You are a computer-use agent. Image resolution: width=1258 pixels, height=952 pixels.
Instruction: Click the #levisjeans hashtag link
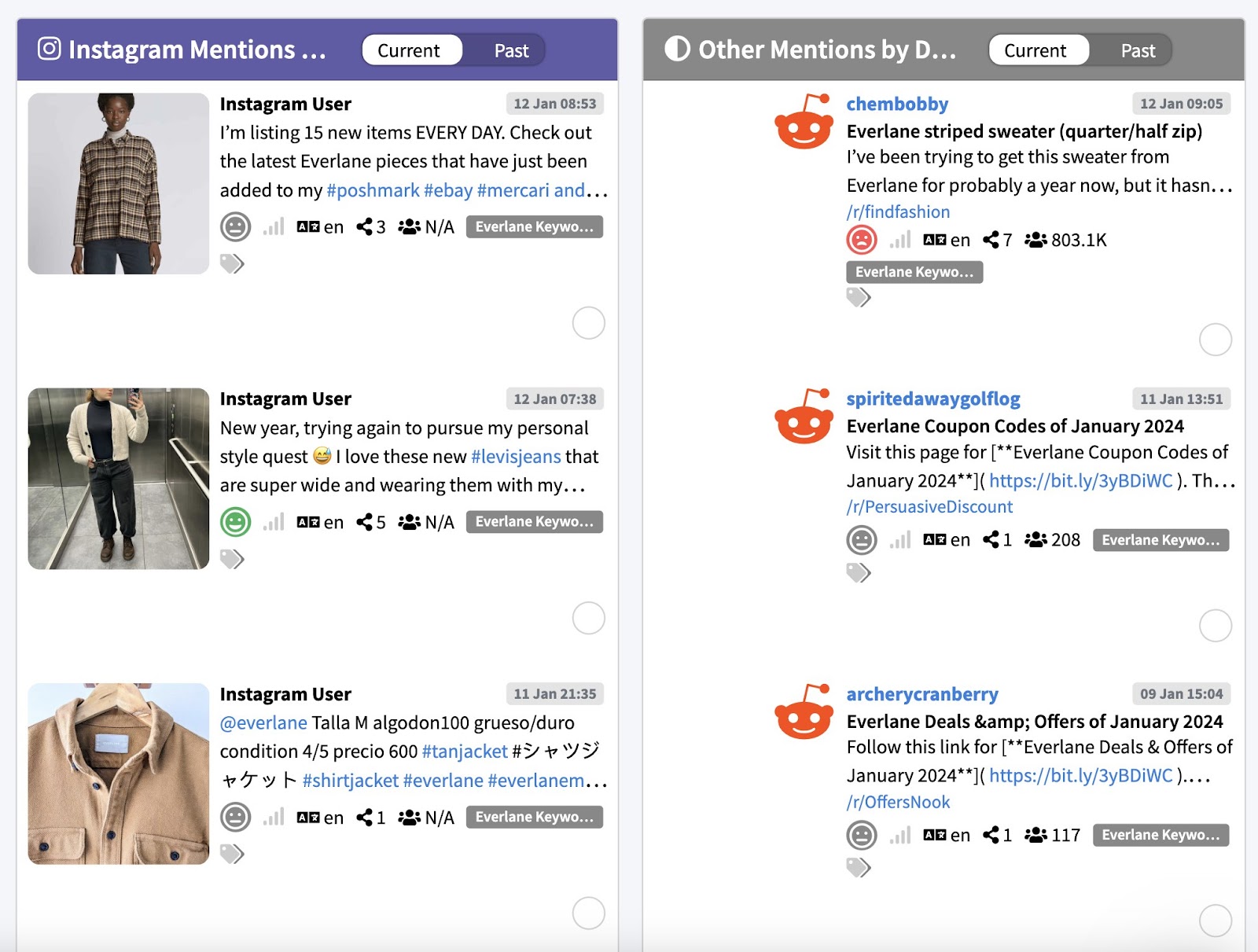pyautogui.click(x=515, y=456)
